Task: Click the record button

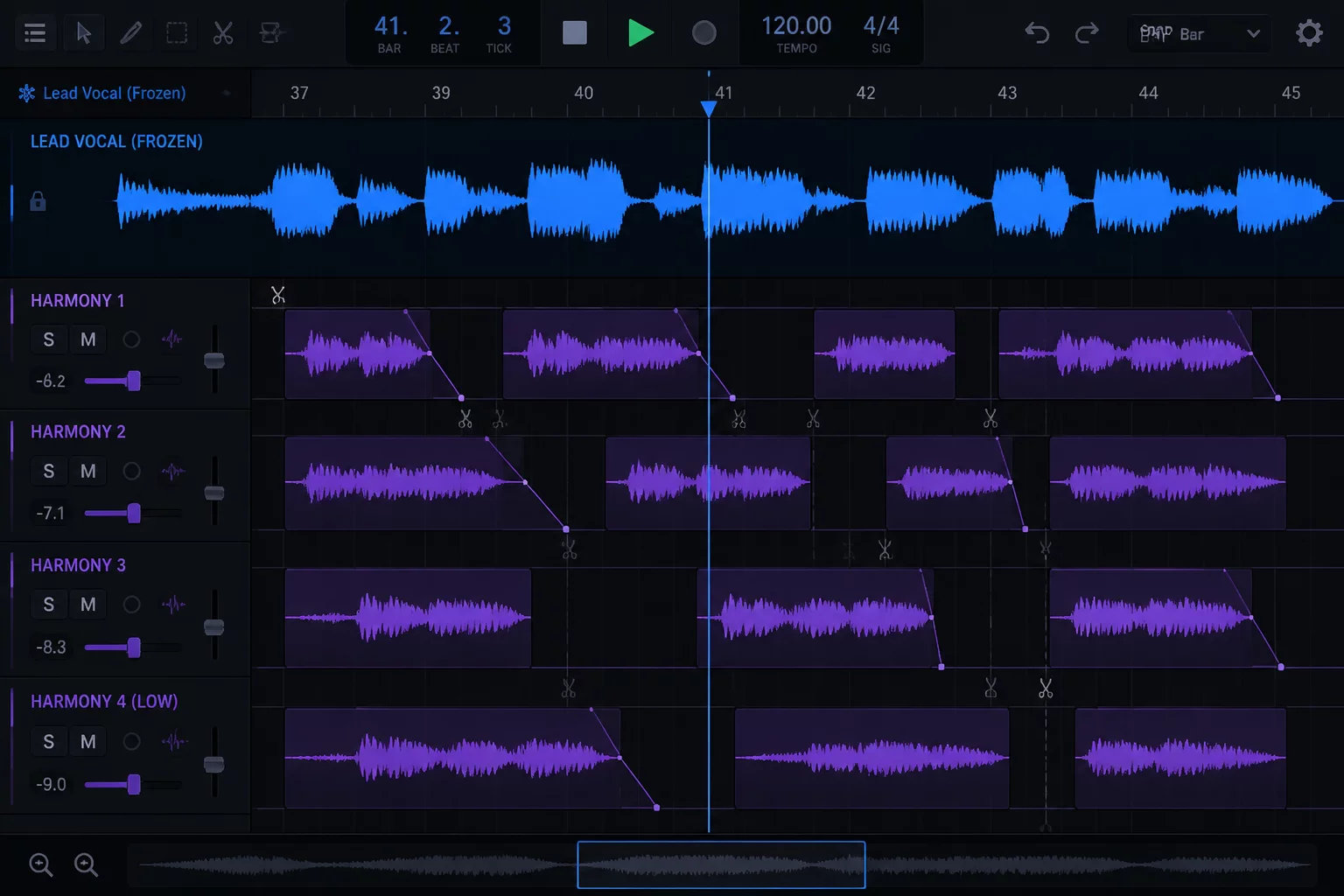Action: [x=704, y=33]
